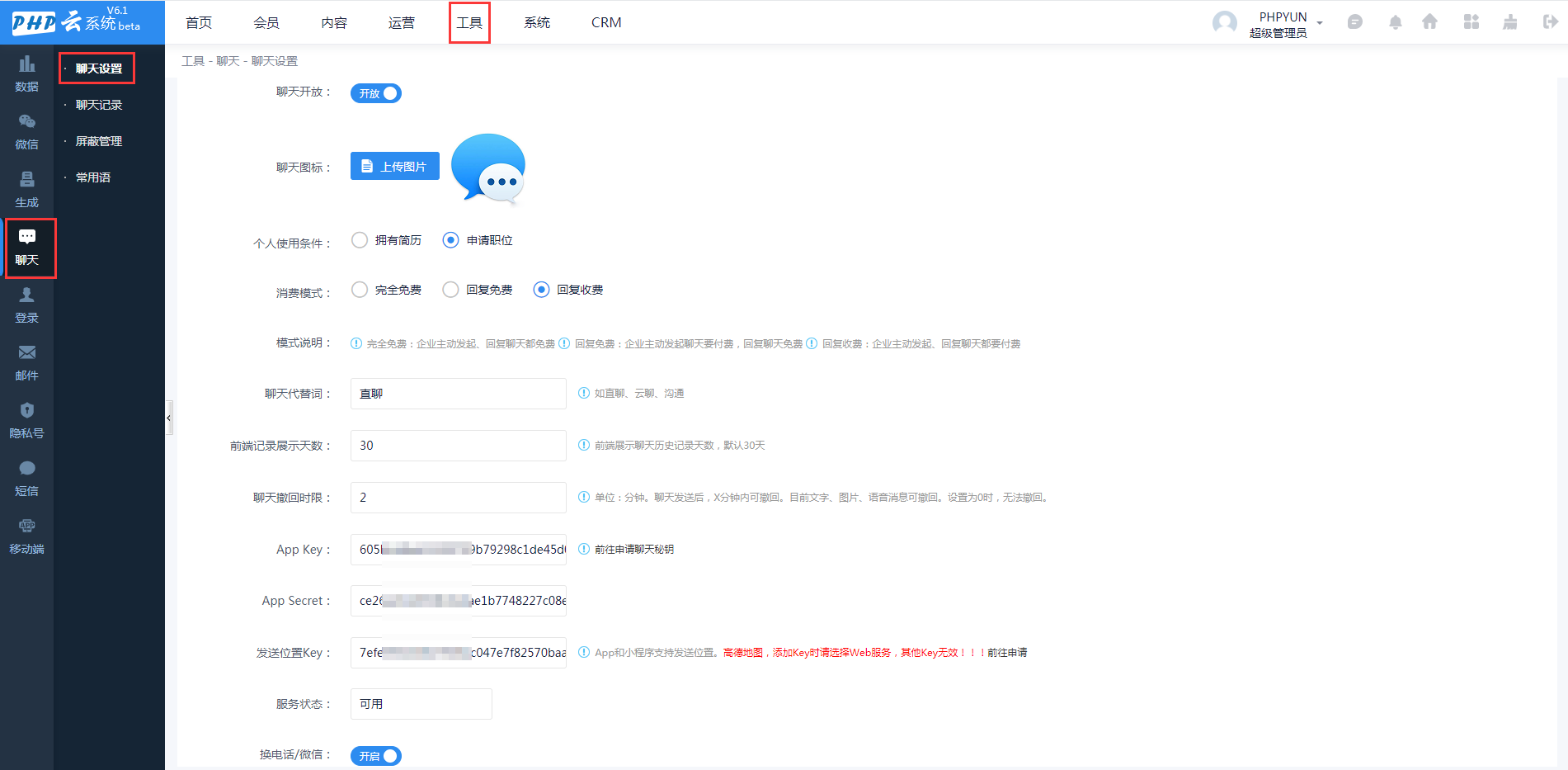Open the 移动端 section in the sidebar
The image size is (1568, 770).
[x=26, y=536]
